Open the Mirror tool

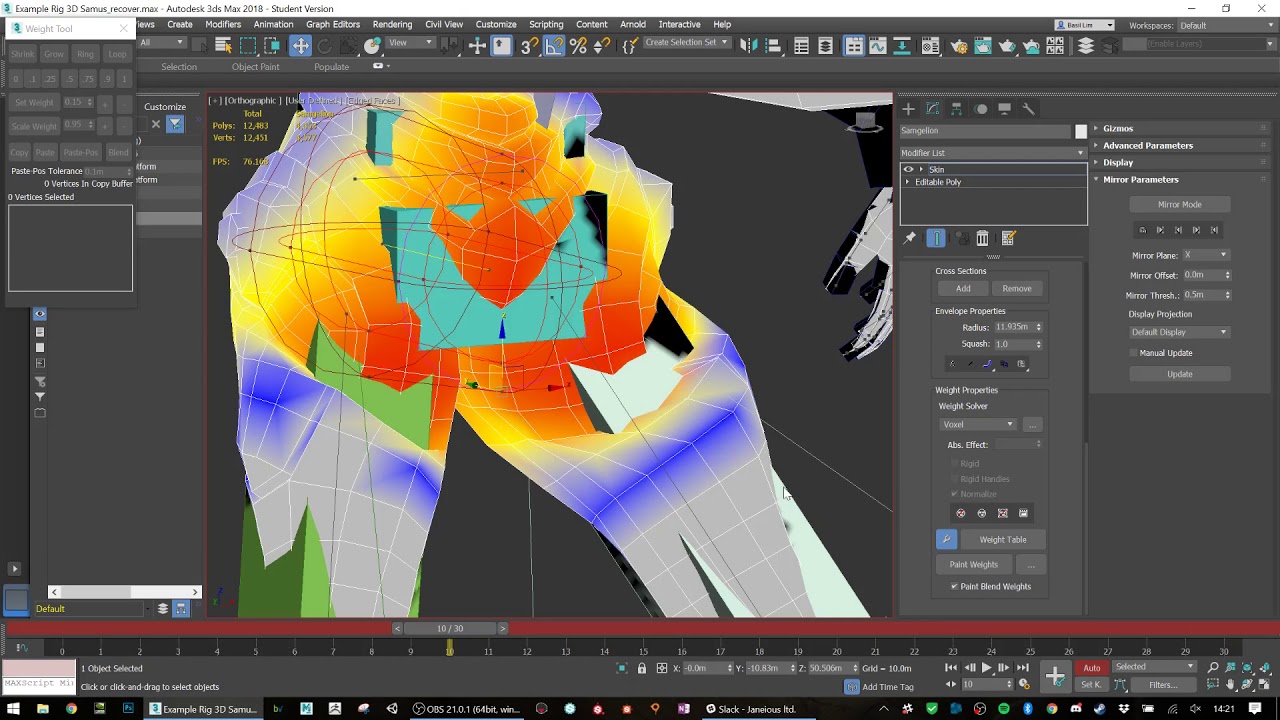tap(749, 45)
